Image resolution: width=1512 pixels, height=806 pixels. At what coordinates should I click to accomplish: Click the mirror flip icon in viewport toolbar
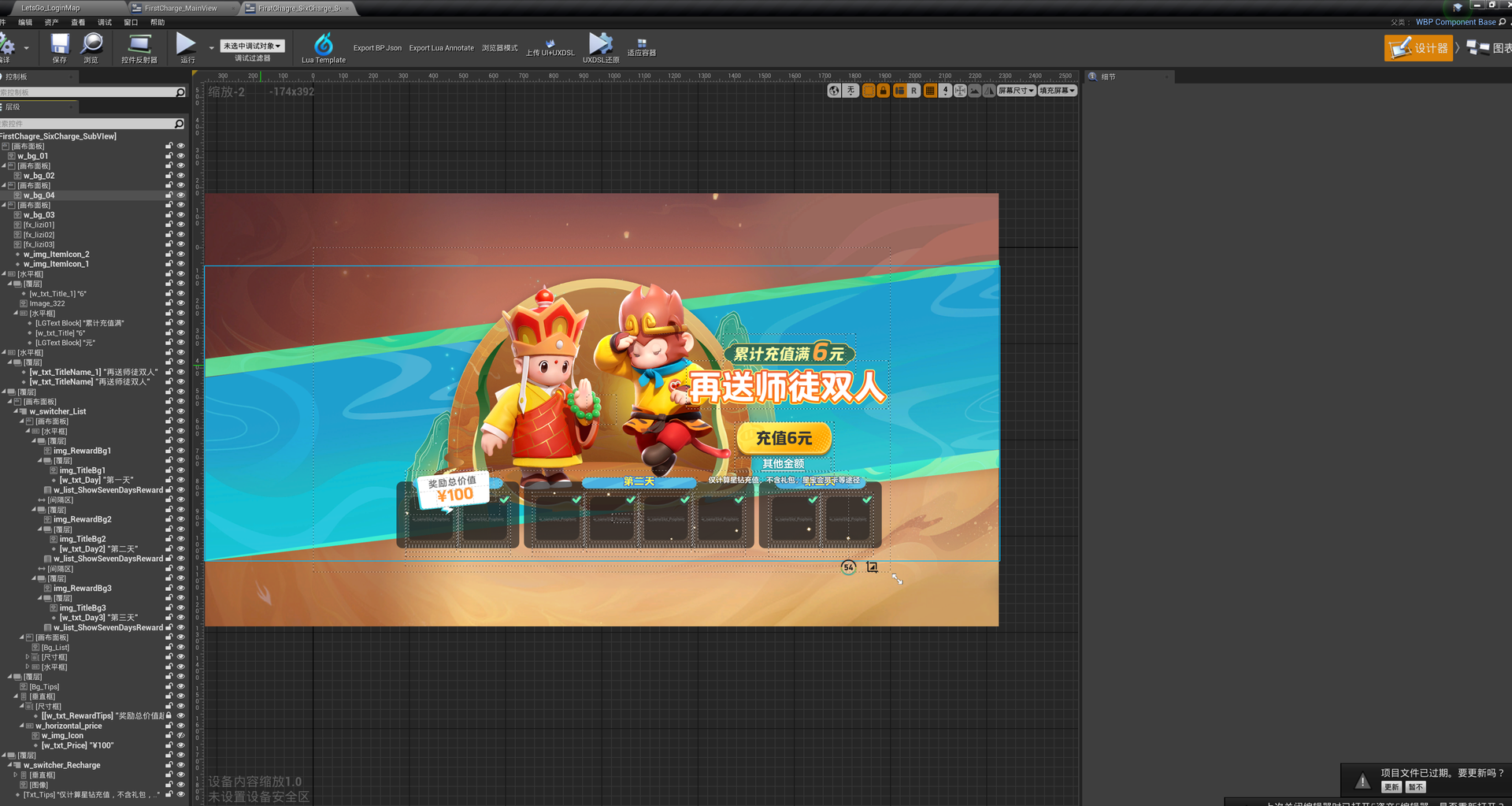[x=989, y=91]
